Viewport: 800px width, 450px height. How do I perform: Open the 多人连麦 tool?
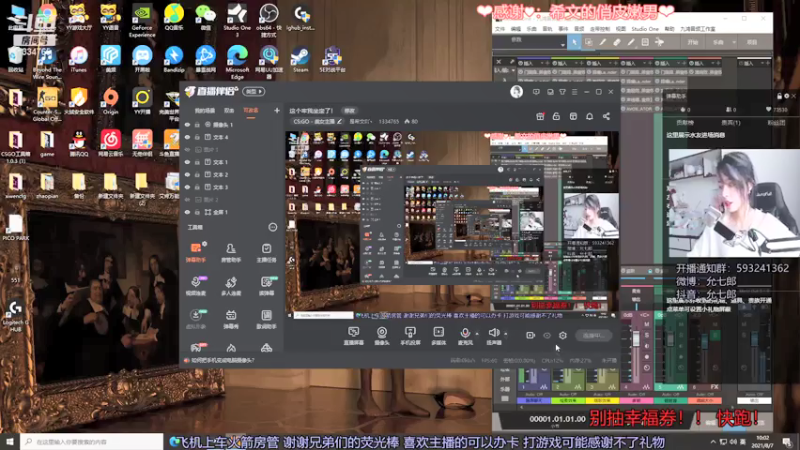231,286
